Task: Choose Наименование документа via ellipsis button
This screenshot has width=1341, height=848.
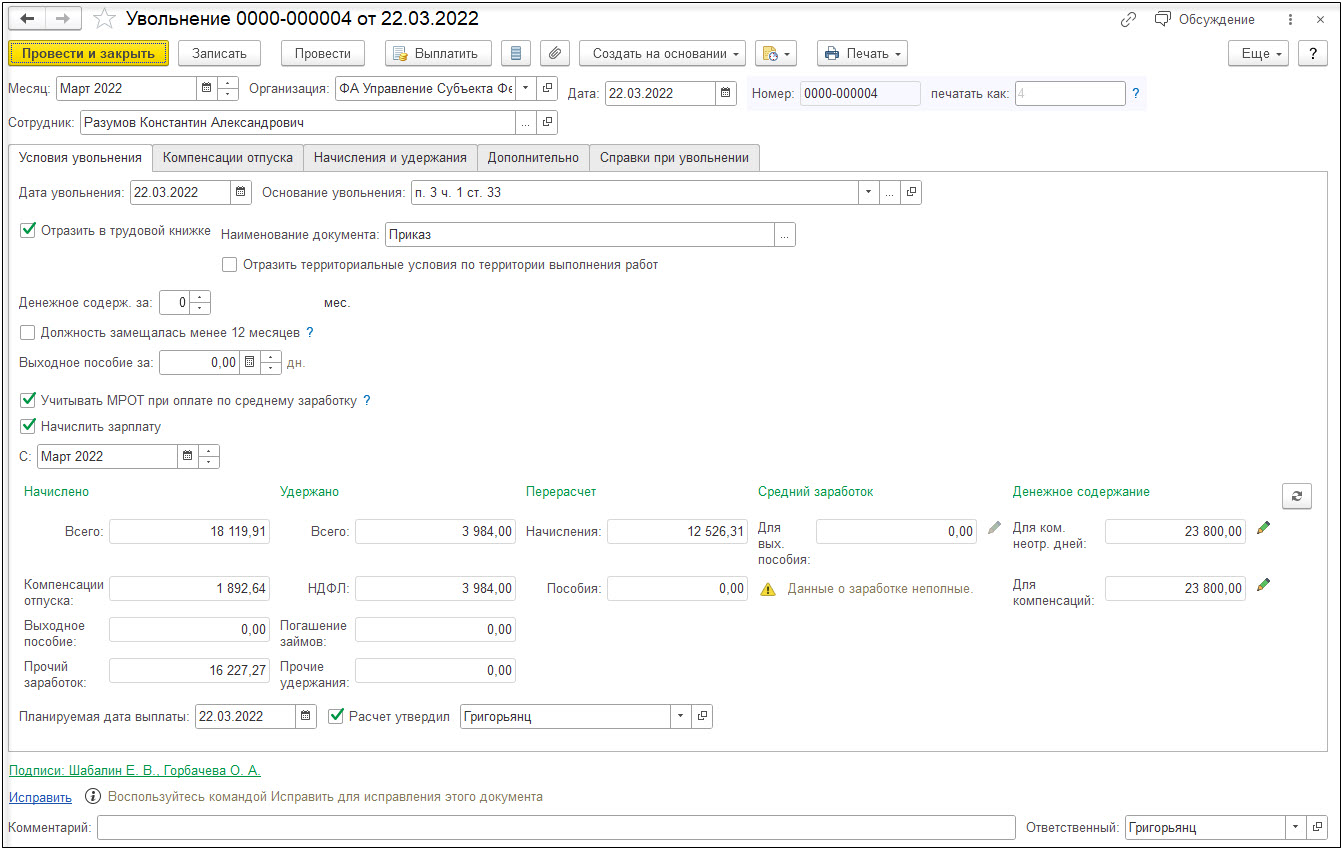Action: click(786, 234)
